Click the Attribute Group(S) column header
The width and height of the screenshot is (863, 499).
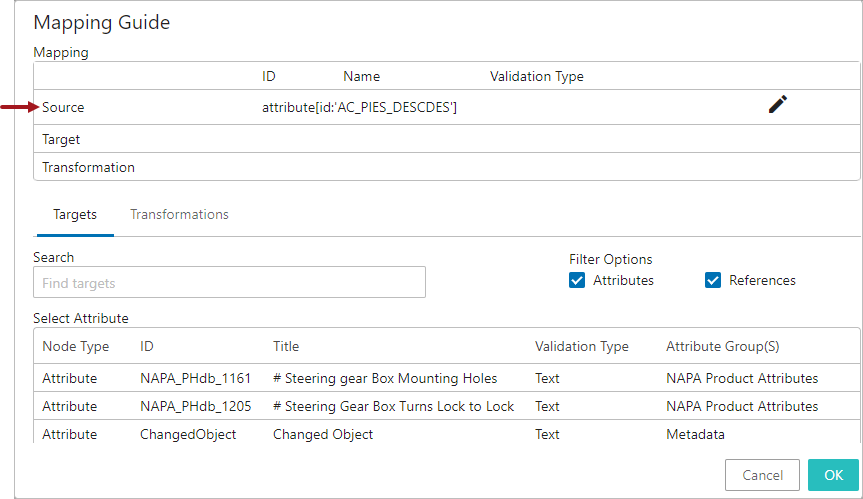pyautogui.click(x=723, y=346)
